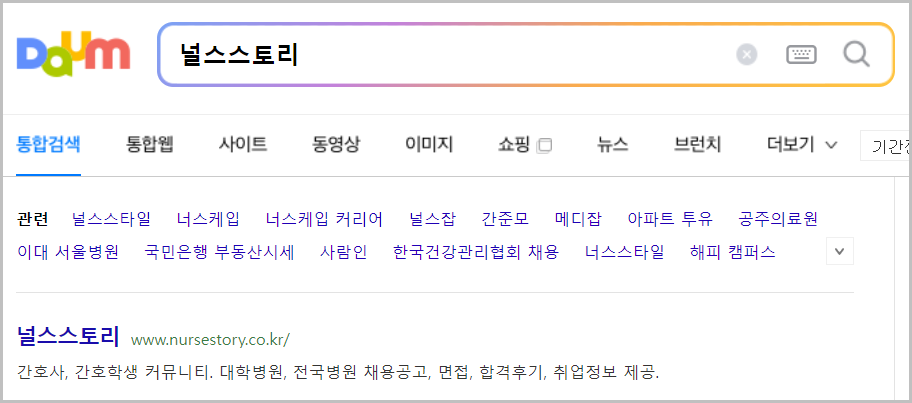
Task: Click related search 메디잡
Action: (x=578, y=219)
